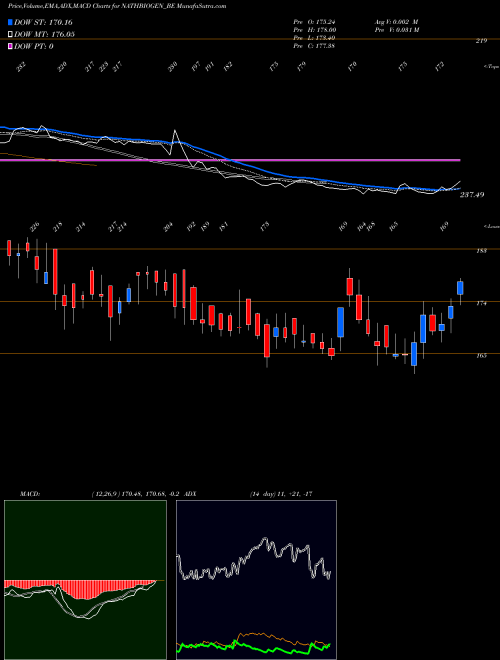Screen dimensions: 500x660
Task: Click the magenta horizontal DOW PT line
Action: pos(230,160)
